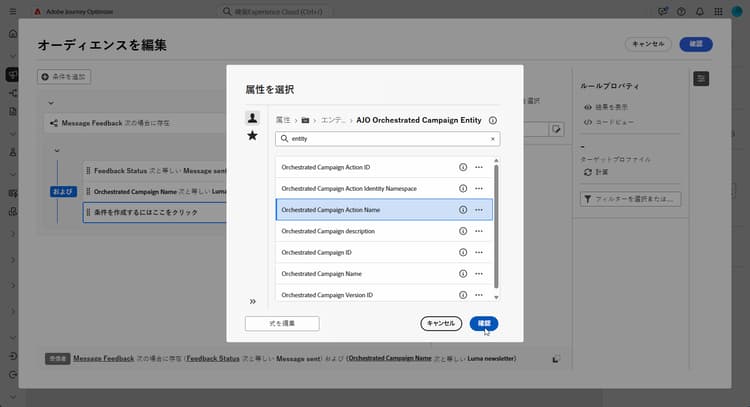Image resolution: width=750 pixels, height=407 pixels.
Task: Click the home icon in left sidebar
Action: tap(13, 33)
